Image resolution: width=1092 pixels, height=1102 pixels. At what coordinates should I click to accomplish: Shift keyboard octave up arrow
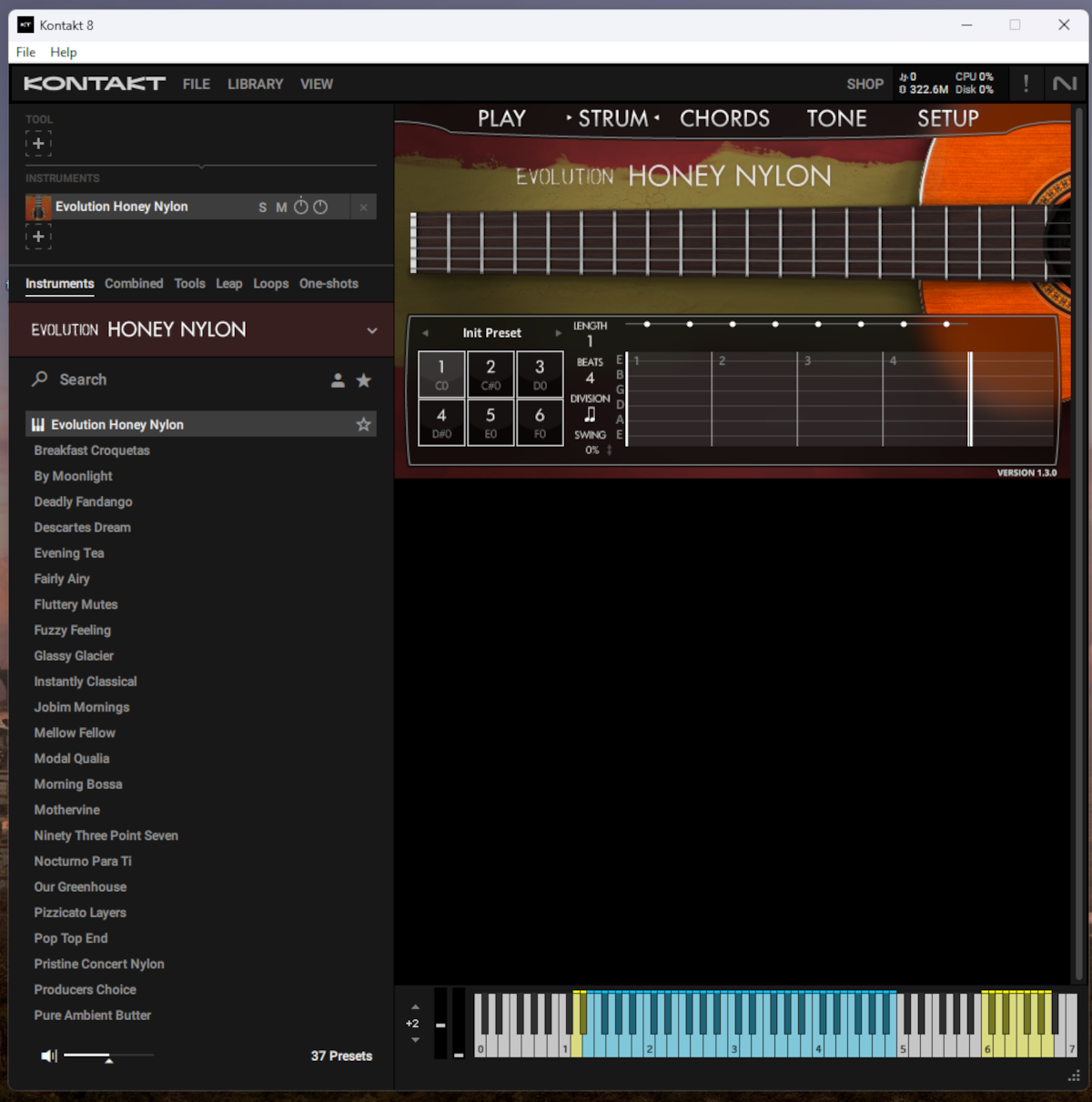[x=416, y=1007]
